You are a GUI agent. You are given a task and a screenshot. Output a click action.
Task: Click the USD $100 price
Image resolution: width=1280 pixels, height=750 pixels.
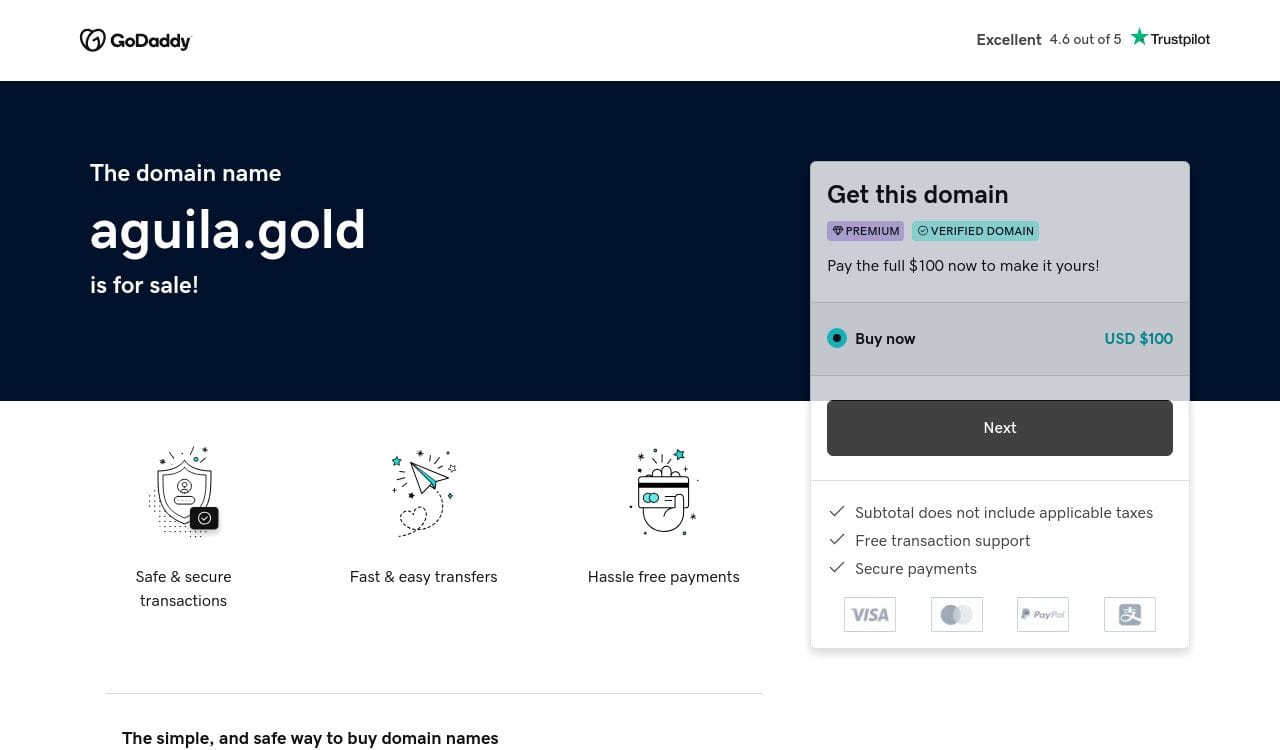pyautogui.click(x=1138, y=338)
